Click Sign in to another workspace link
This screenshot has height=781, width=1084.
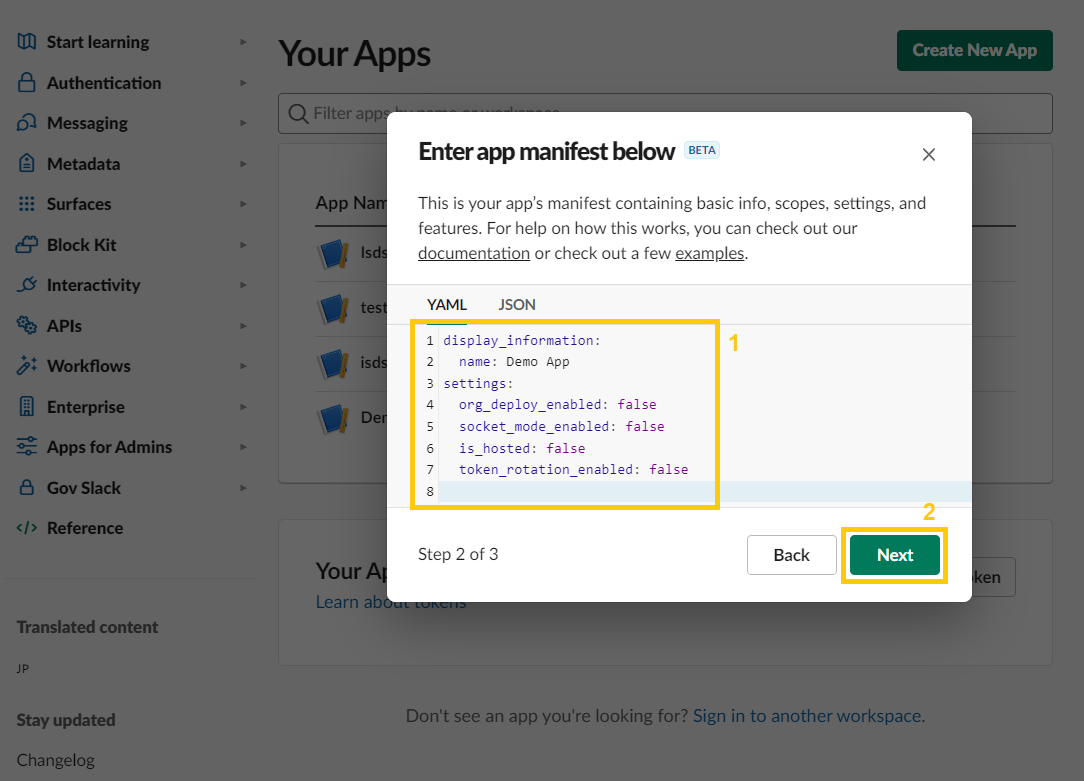(x=807, y=716)
